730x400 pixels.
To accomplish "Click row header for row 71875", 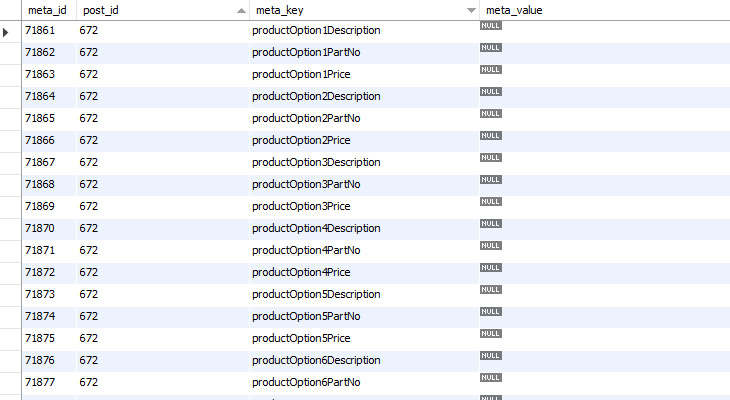I will pyautogui.click(x=10, y=339).
